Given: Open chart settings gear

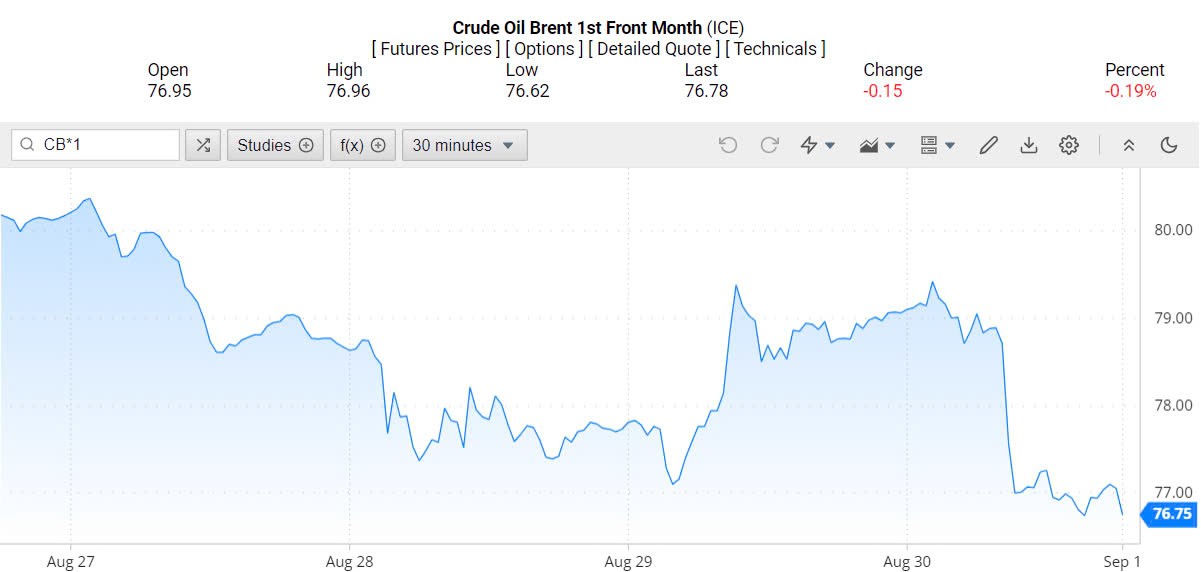Looking at the screenshot, I should click(1069, 145).
